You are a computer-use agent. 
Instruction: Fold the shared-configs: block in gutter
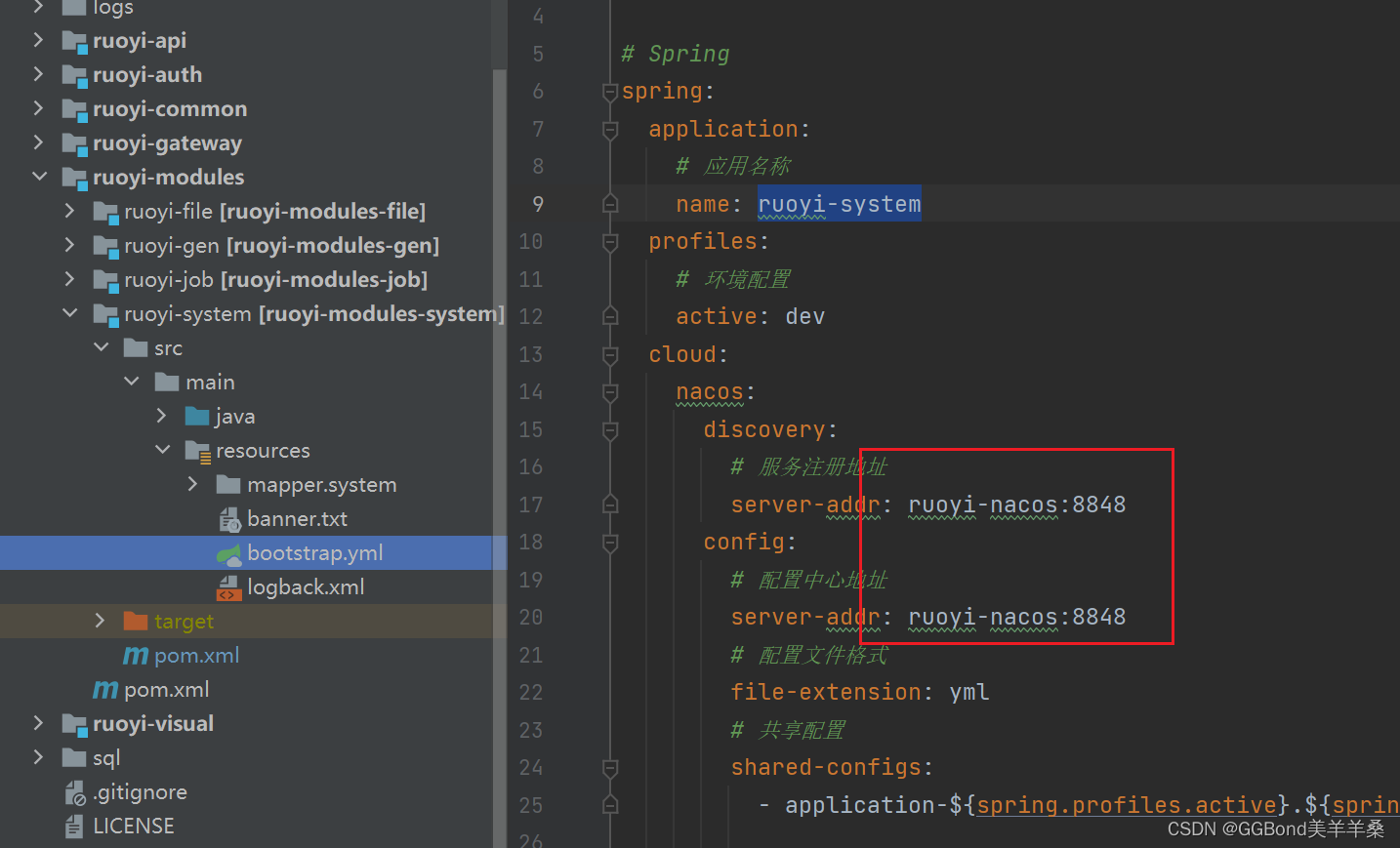(610, 768)
